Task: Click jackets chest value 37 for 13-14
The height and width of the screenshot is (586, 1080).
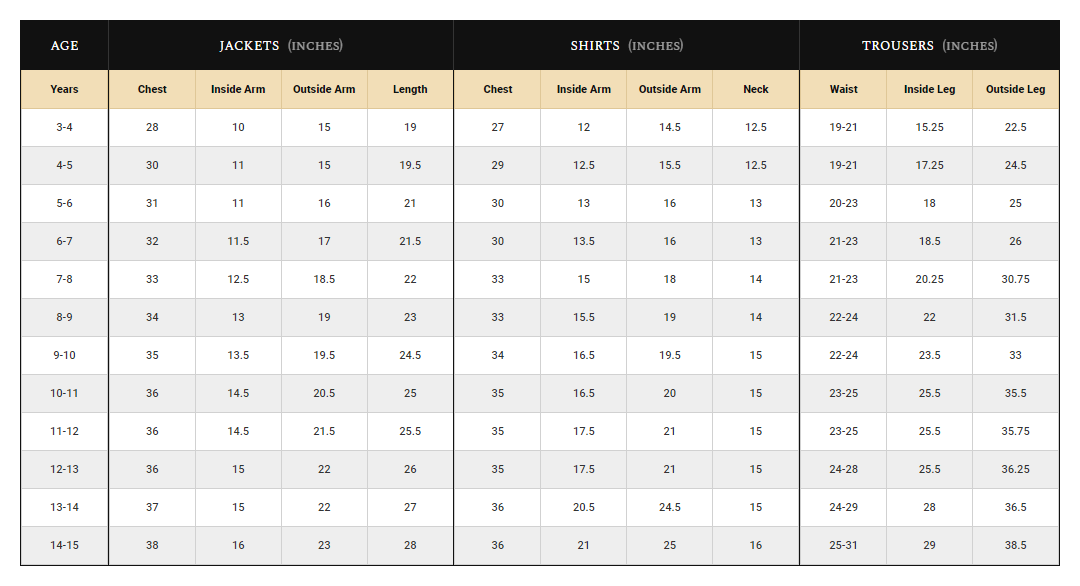Action: [x=152, y=507]
